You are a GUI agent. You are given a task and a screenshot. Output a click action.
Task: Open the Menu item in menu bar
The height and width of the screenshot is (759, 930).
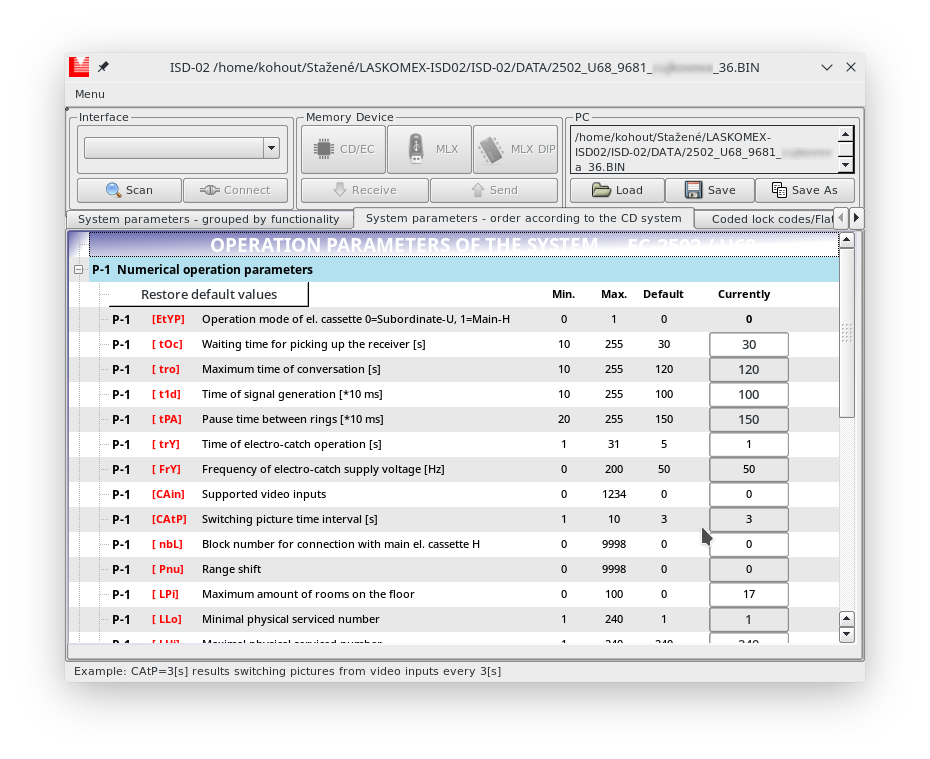[90, 94]
